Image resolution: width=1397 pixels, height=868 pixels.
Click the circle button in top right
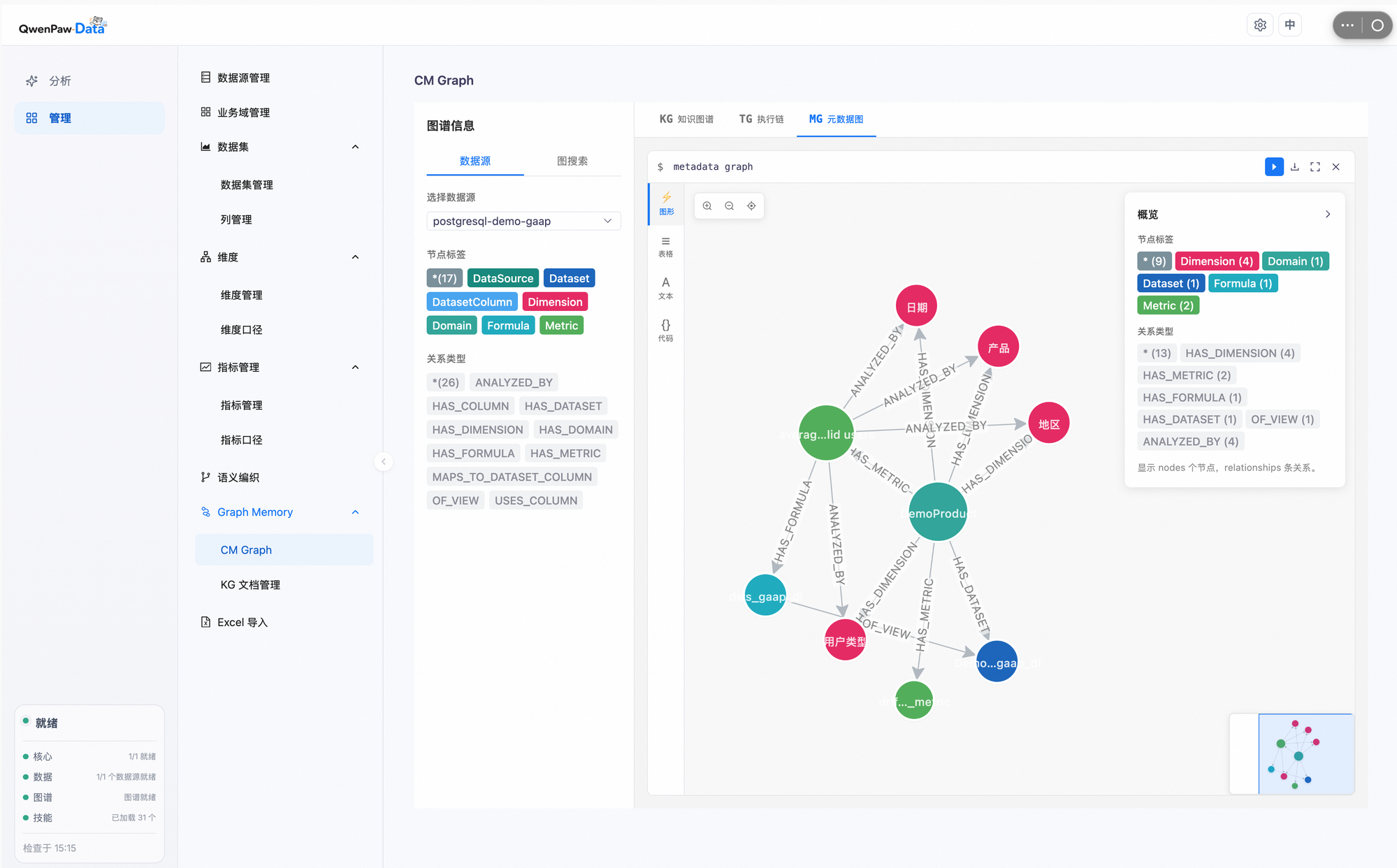[x=1377, y=25]
